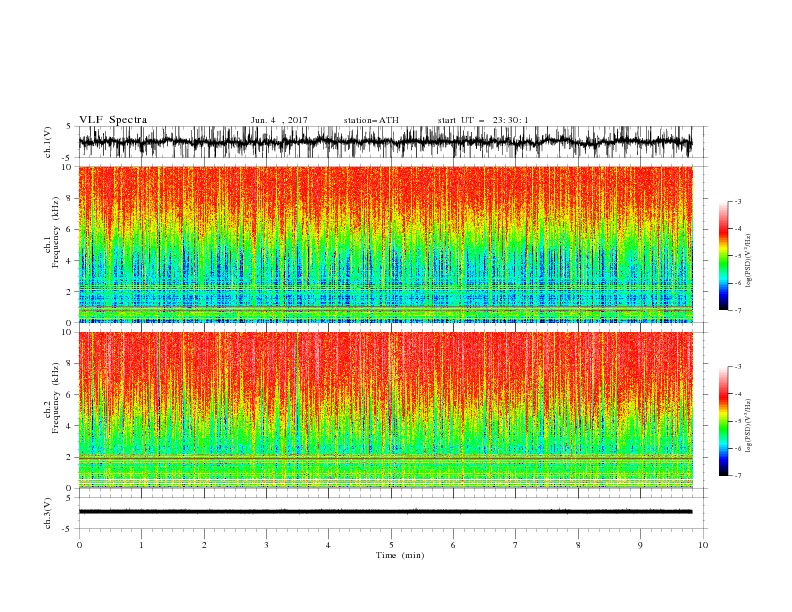Click the '6' kHz tick on ch.2 spectrogram
The height and width of the screenshot is (612, 792).
tap(70, 394)
